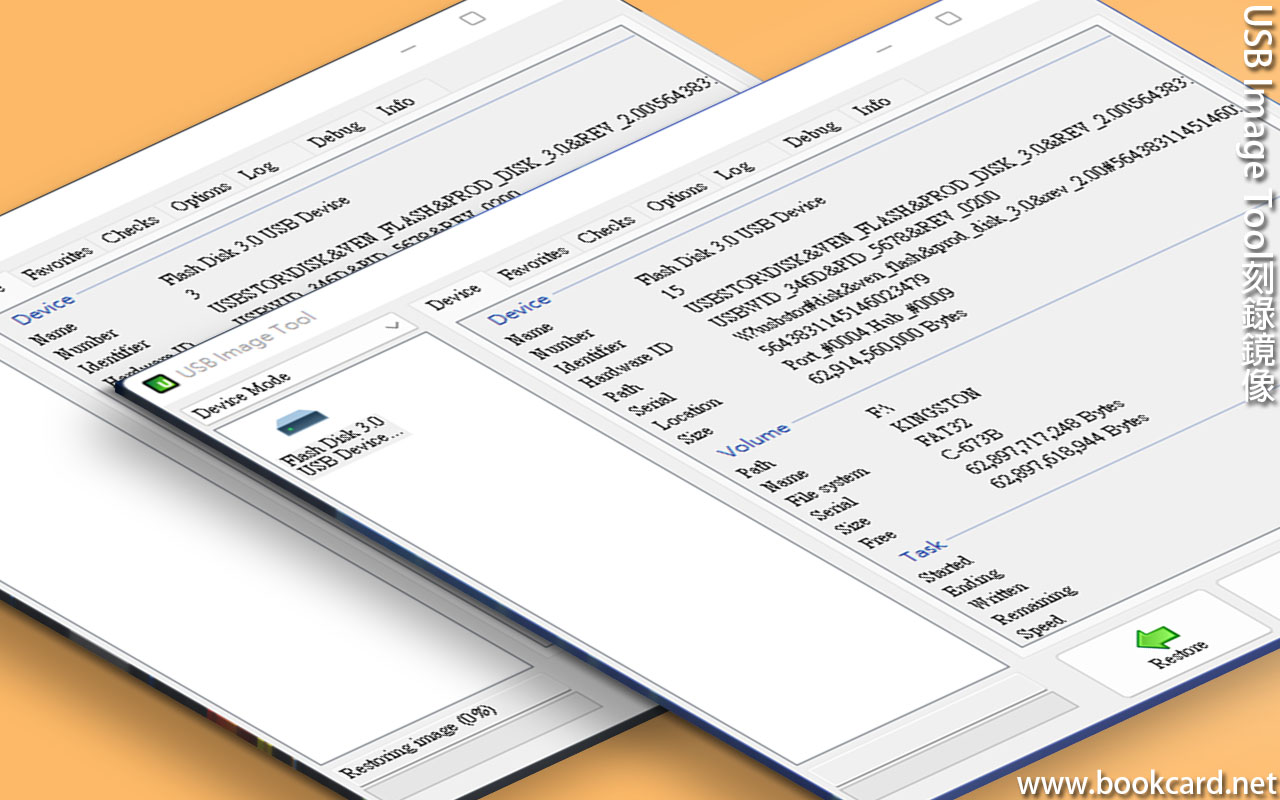Screen dimensions: 1280x800
Task: Open the Device tab in front window
Action: pyautogui.click(x=452, y=297)
